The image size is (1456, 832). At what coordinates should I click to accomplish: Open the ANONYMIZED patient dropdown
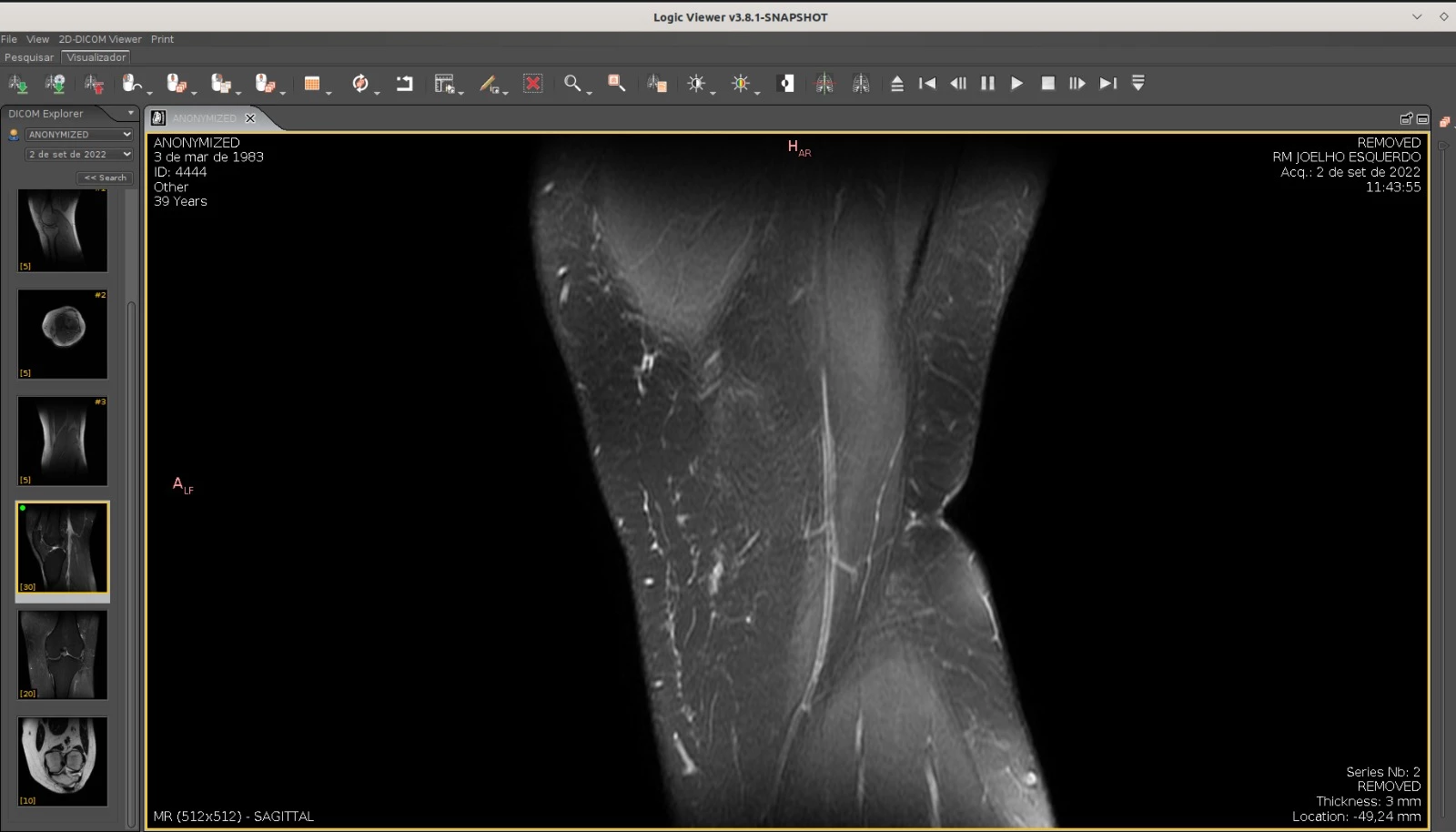[x=79, y=134]
